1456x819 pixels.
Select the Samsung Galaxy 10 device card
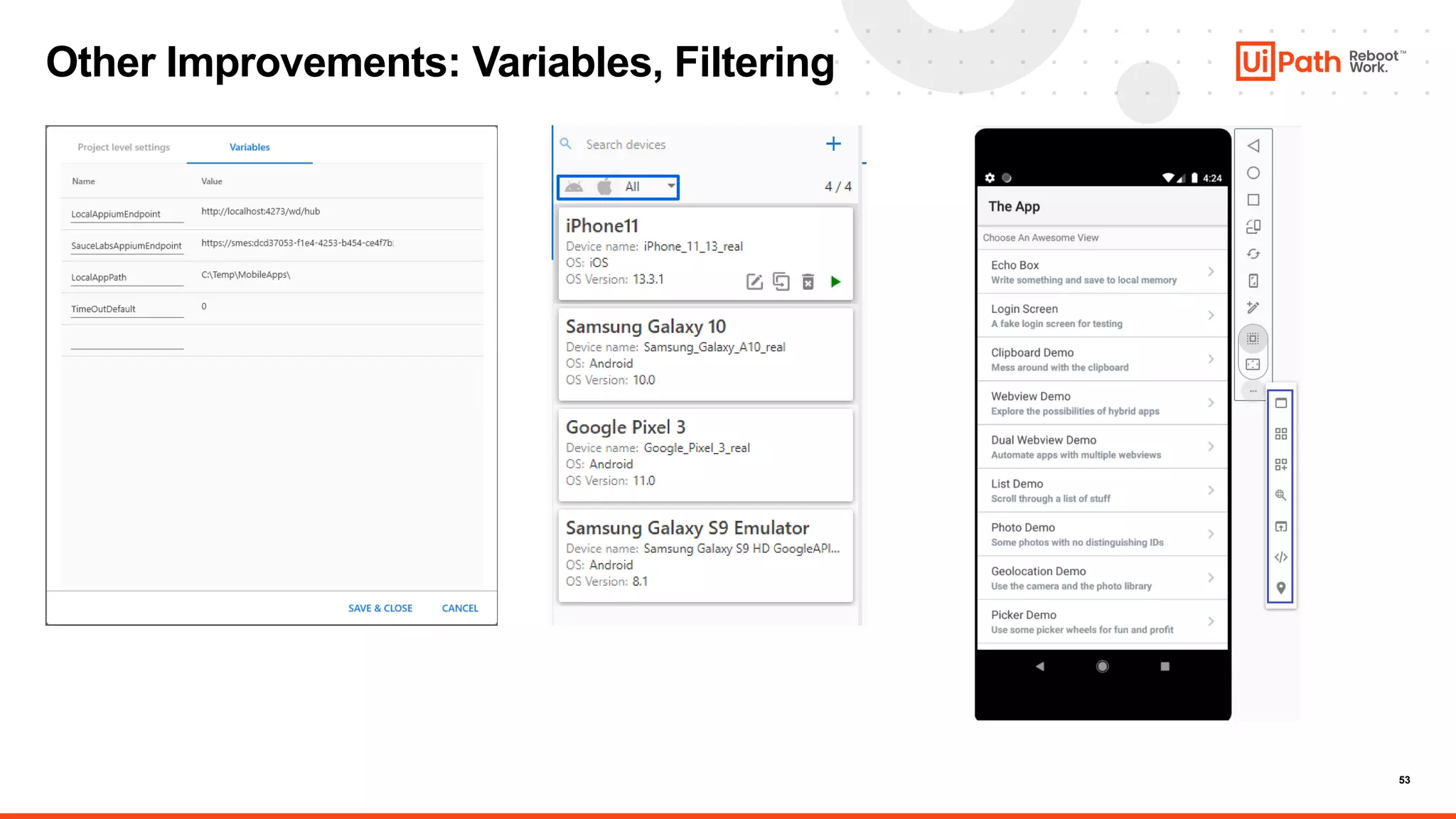705,354
